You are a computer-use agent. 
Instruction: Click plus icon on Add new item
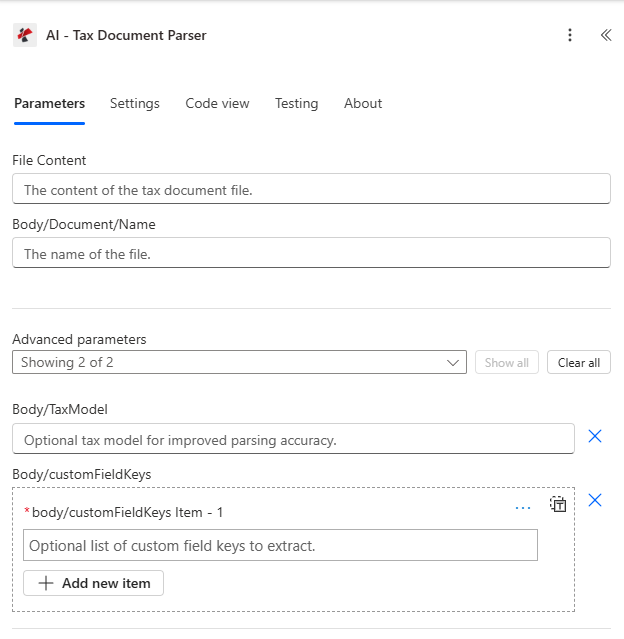coord(46,583)
